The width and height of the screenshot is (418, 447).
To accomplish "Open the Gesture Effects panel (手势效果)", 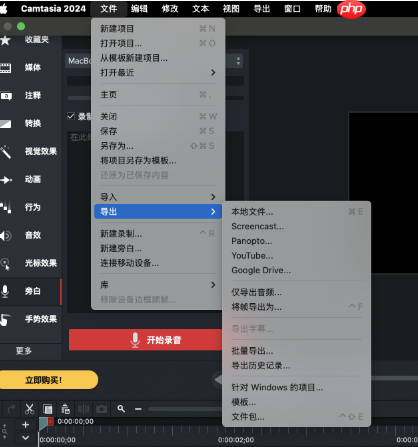I will (30, 319).
